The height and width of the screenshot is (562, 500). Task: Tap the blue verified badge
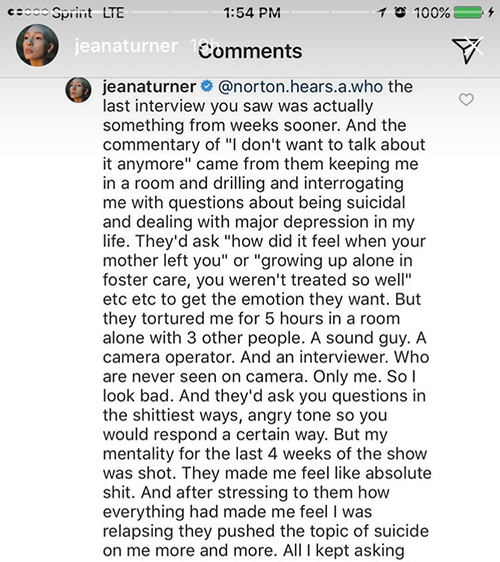[207, 86]
